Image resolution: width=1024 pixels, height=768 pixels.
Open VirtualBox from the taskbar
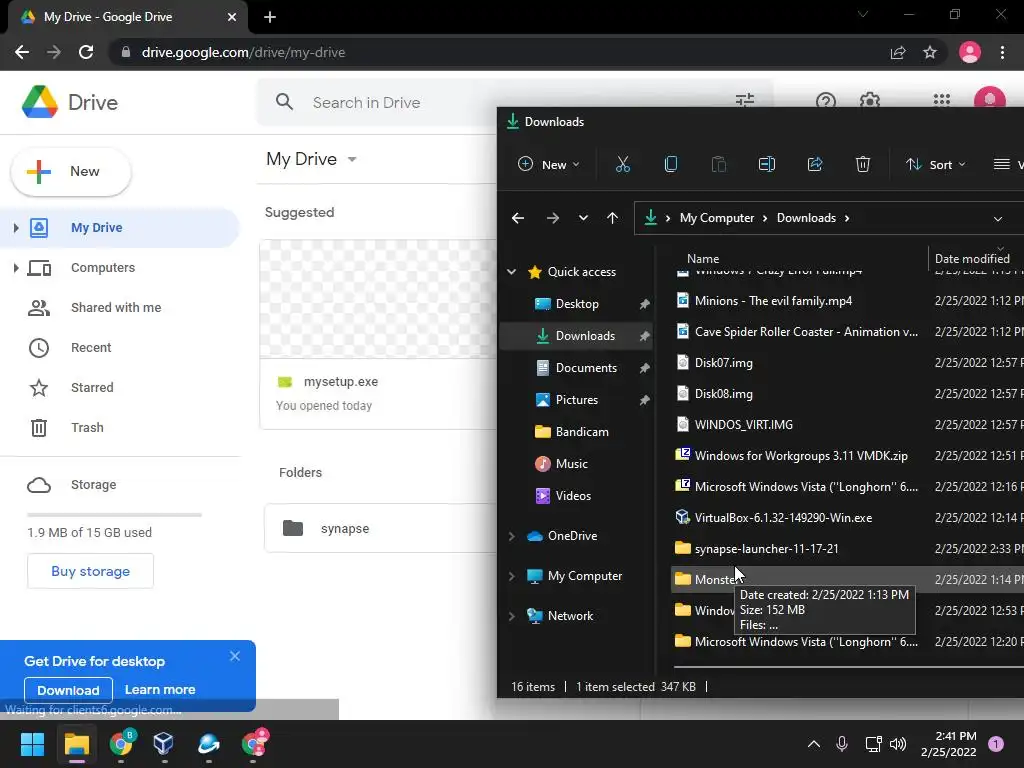point(163,744)
